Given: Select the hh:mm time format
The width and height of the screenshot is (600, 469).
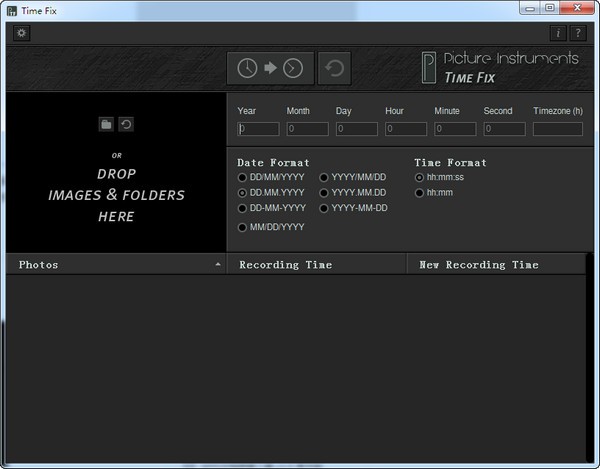Looking at the screenshot, I should click(x=419, y=192).
